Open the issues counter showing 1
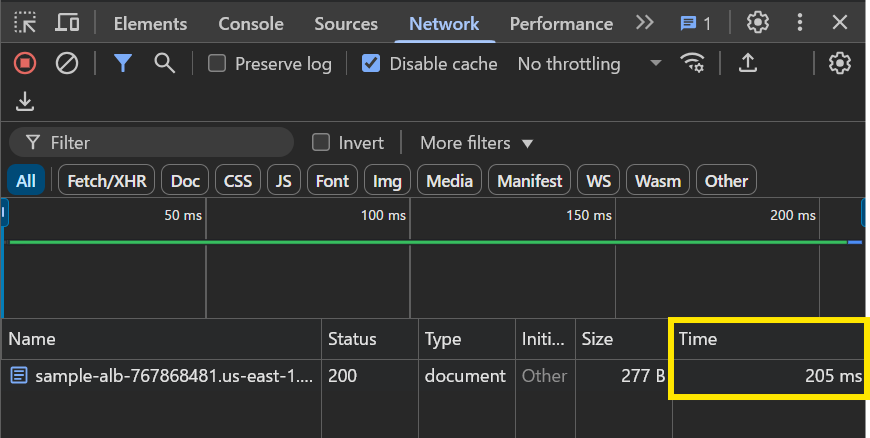This screenshot has height=438, width=870. pyautogui.click(x=695, y=23)
